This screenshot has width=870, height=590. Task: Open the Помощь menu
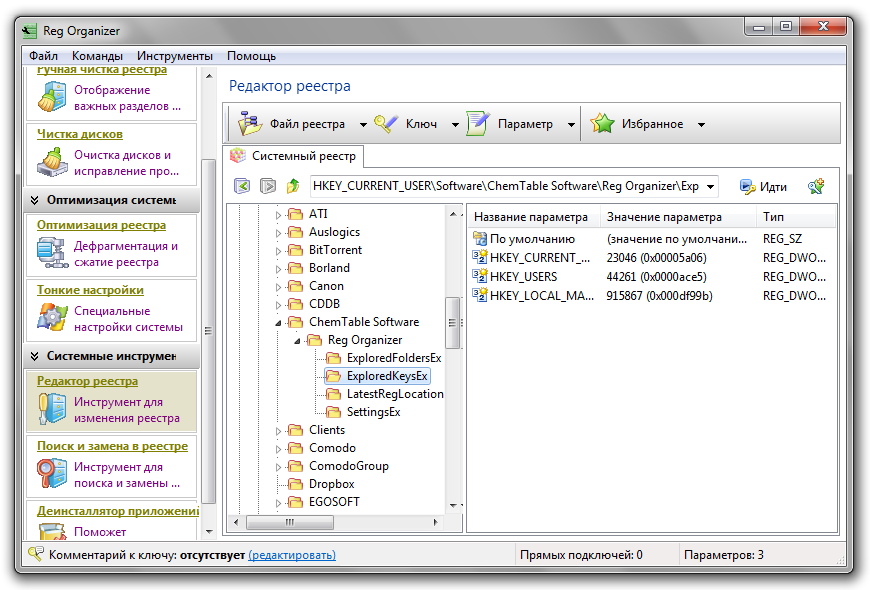point(251,56)
